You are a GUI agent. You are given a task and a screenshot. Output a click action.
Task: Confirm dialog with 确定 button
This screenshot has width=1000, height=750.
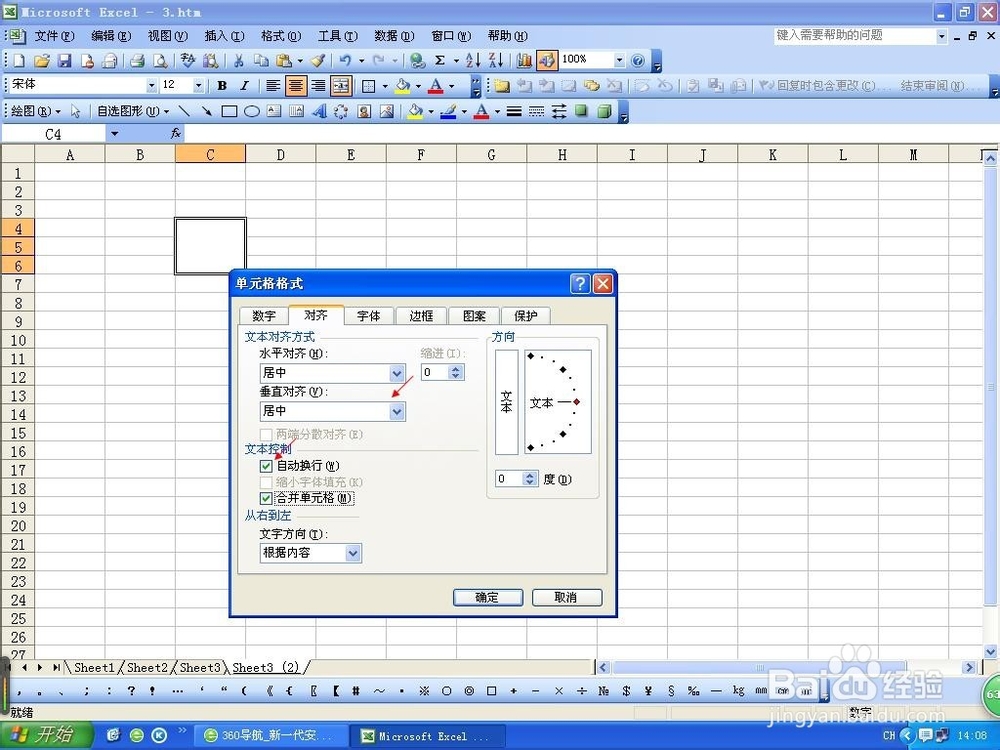[488, 598]
